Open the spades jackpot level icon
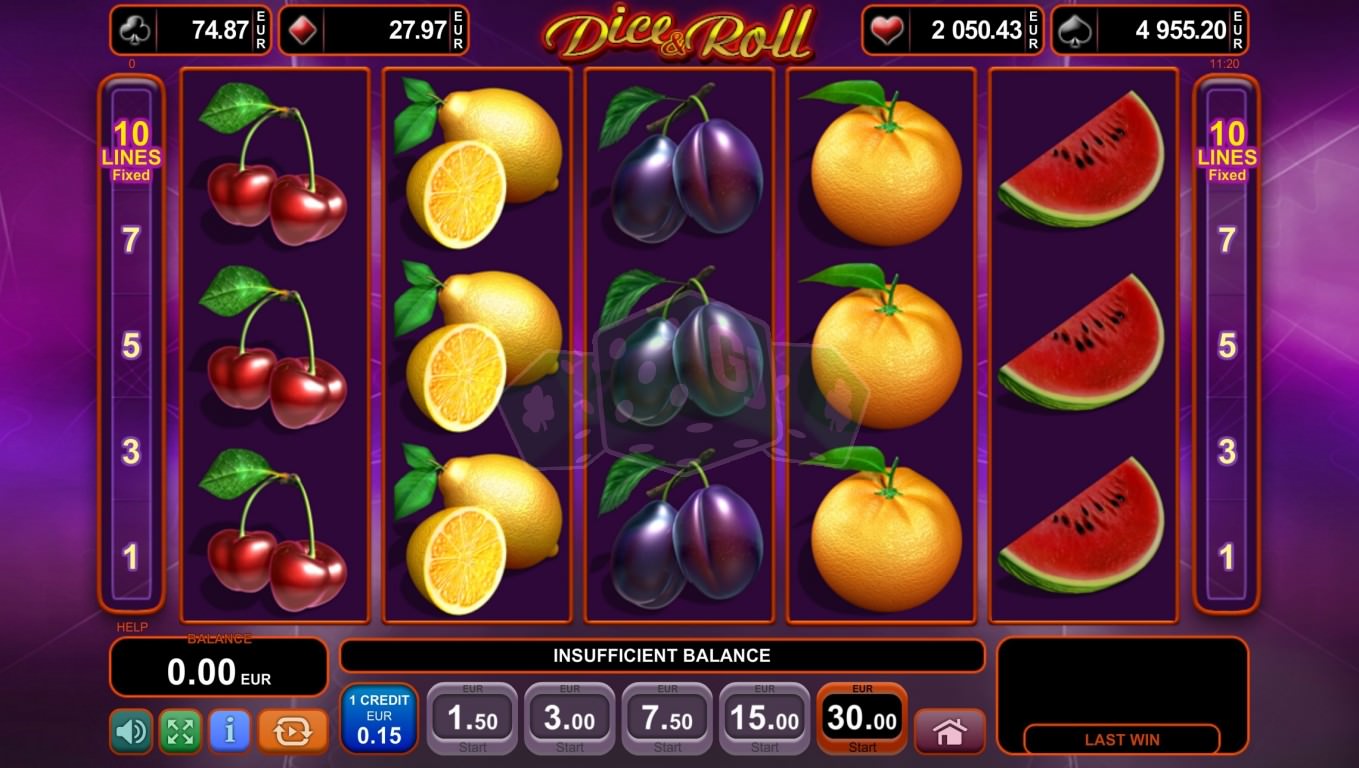 pos(1075,30)
